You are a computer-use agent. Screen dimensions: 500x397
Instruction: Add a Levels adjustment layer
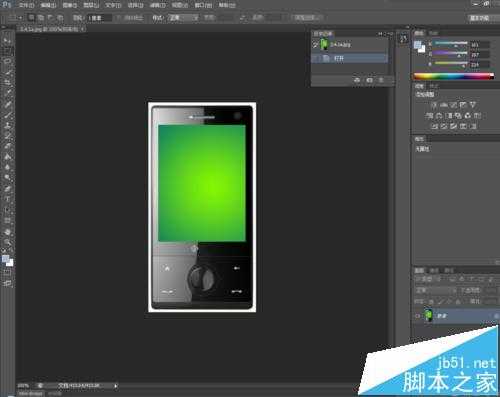[444, 105]
